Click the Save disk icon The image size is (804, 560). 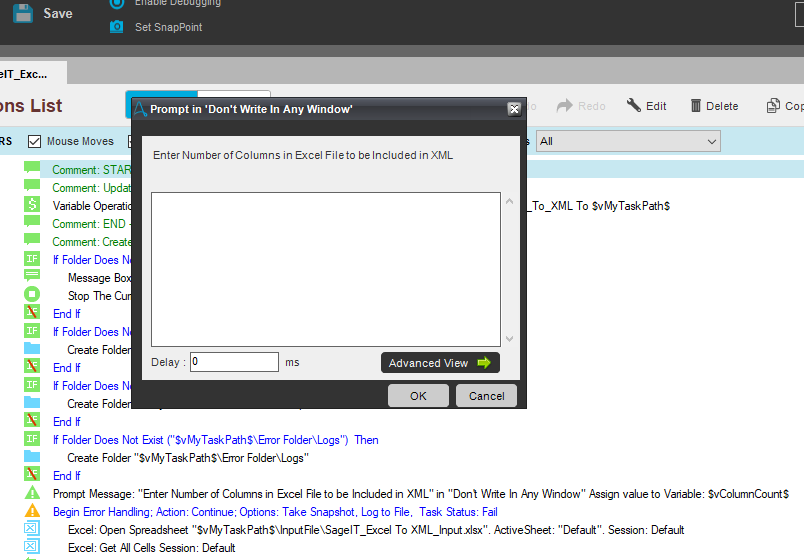(x=23, y=13)
